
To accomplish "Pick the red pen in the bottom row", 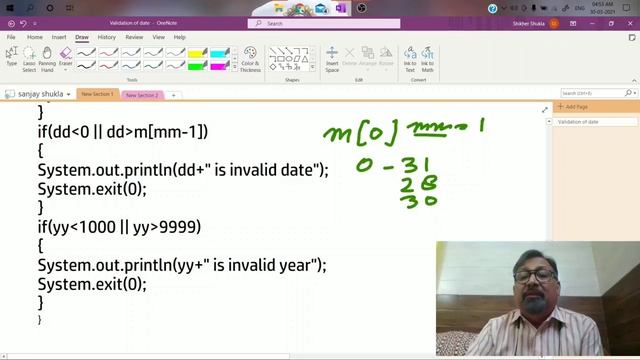I will [x=108, y=65].
